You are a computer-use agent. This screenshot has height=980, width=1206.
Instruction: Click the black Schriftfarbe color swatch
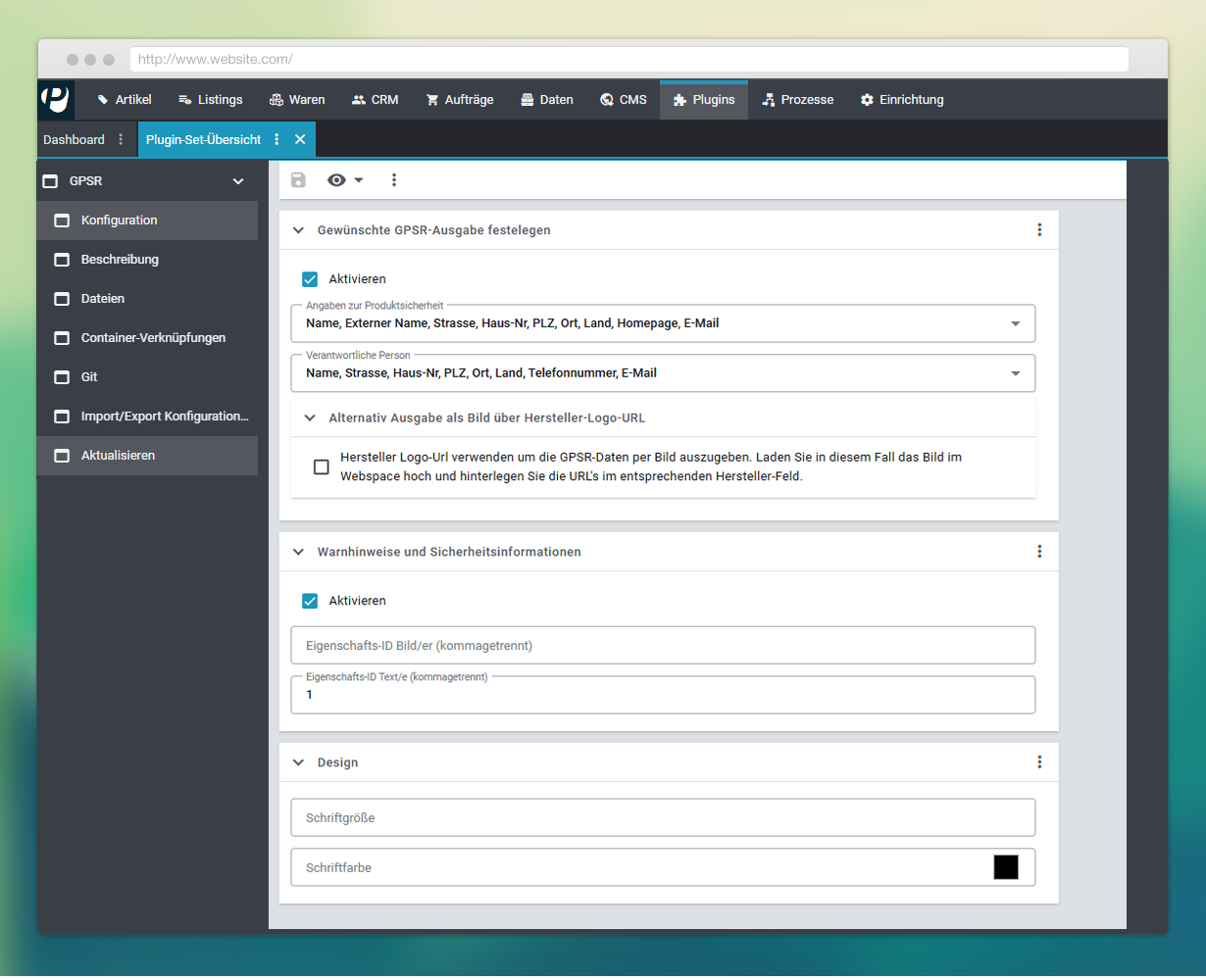pos(1006,867)
